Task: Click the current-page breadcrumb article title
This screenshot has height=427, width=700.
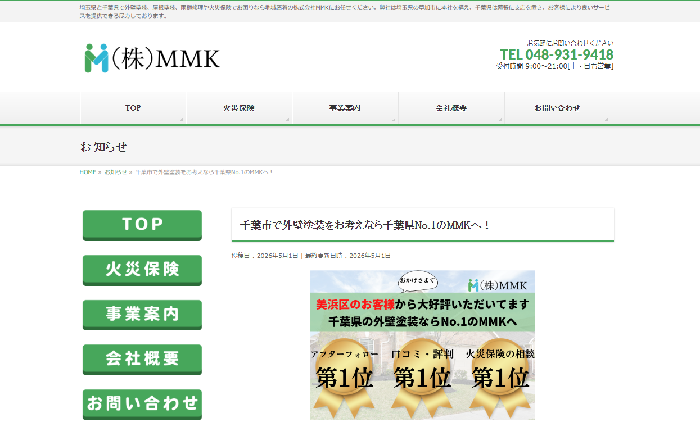Action: [x=204, y=172]
